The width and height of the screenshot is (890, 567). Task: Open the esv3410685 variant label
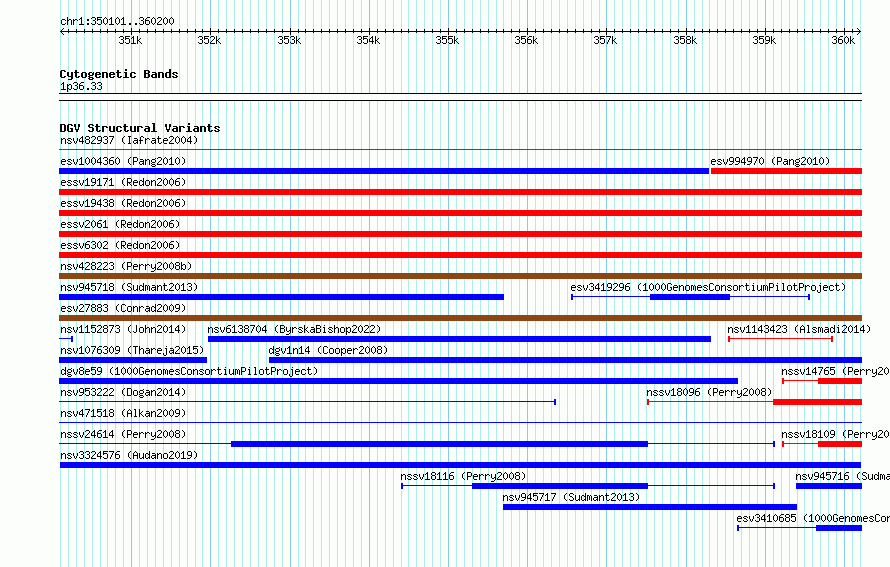click(x=813, y=518)
